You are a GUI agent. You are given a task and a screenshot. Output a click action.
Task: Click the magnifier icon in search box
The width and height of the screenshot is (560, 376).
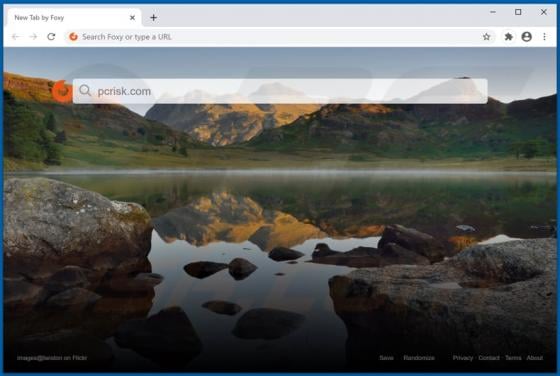[x=85, y=91]
